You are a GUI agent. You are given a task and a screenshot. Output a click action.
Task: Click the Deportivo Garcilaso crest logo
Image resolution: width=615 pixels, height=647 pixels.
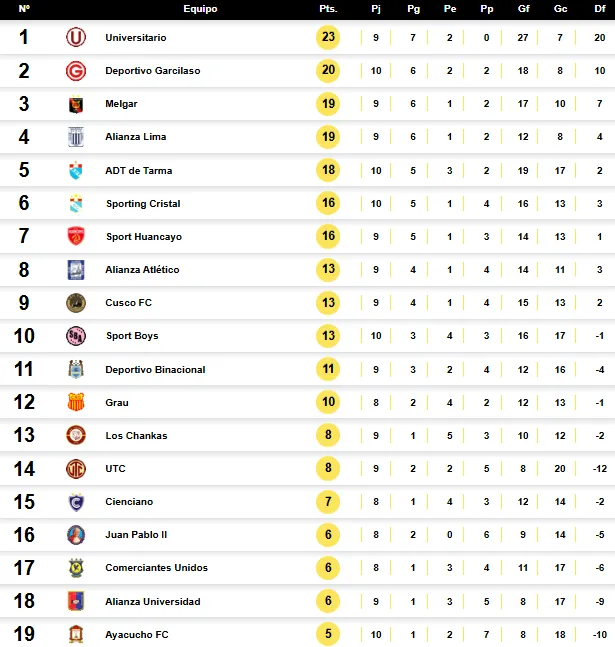click(x=76, y=71)
